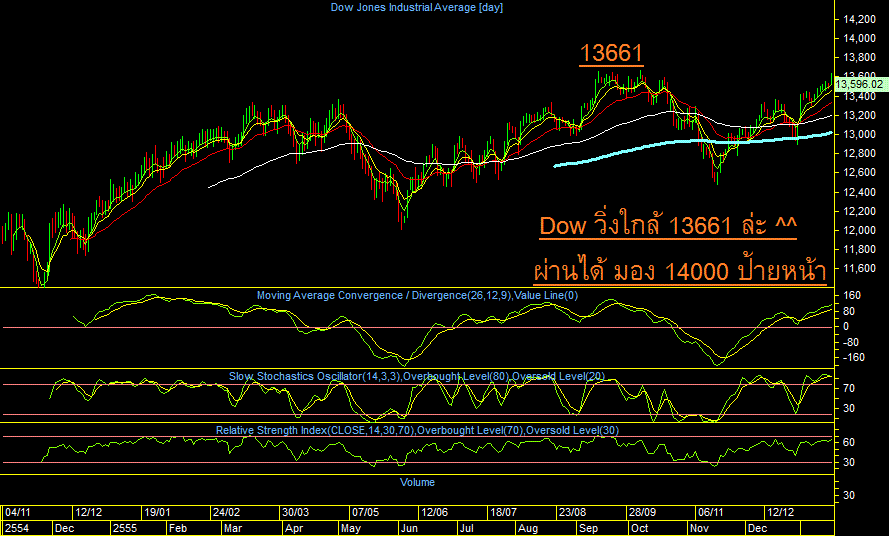The image size is (889, 536).
Task: Select the Relative Strength Index panel title
Action: [417, 431]
